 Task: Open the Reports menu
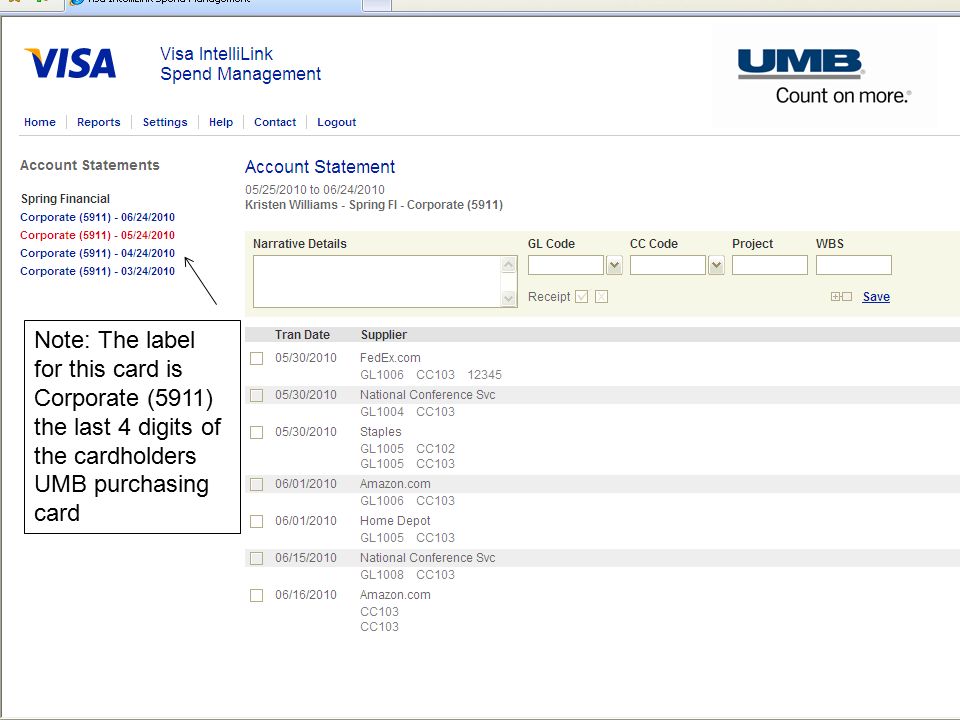(x=99, y=122)
